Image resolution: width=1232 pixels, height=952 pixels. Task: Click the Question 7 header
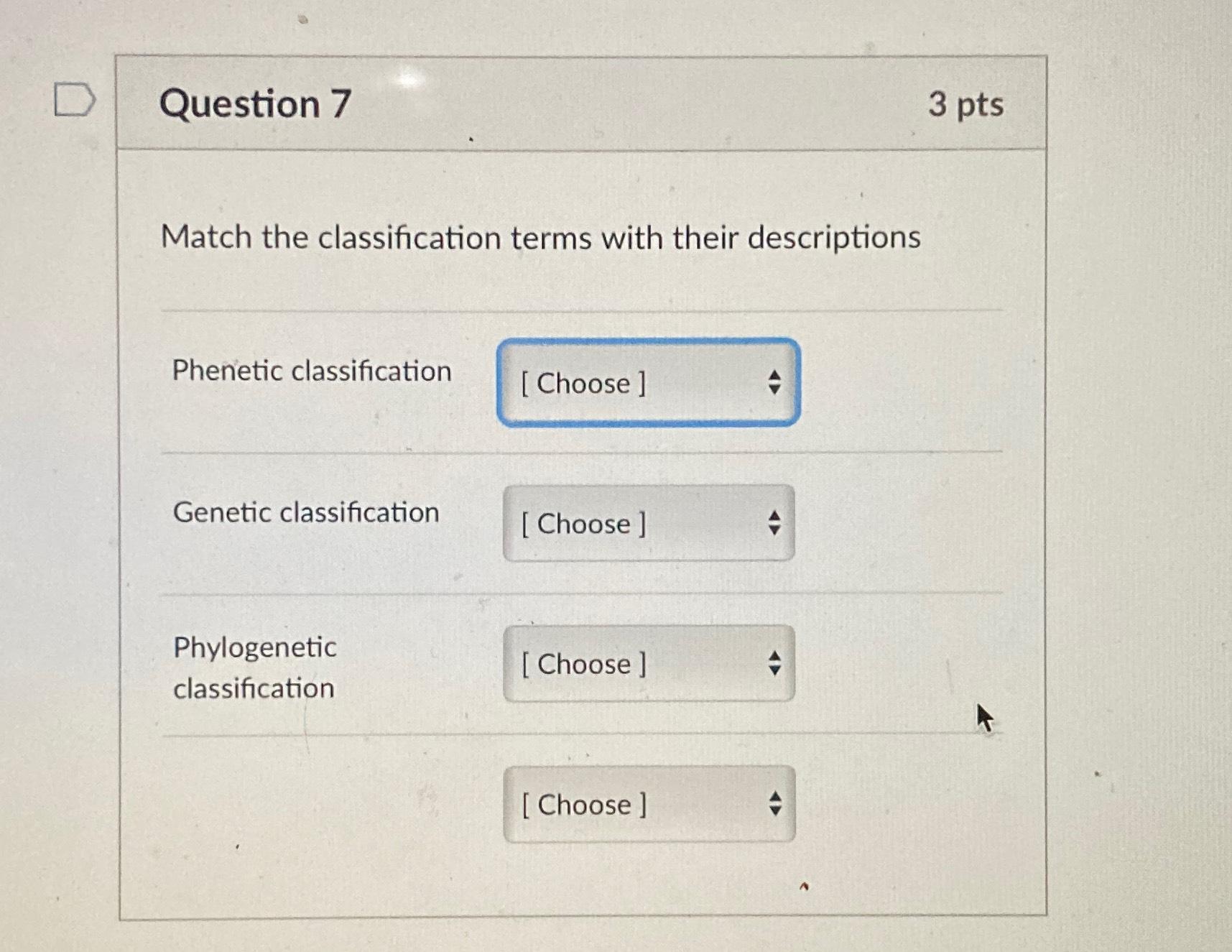tap(255, 105)
